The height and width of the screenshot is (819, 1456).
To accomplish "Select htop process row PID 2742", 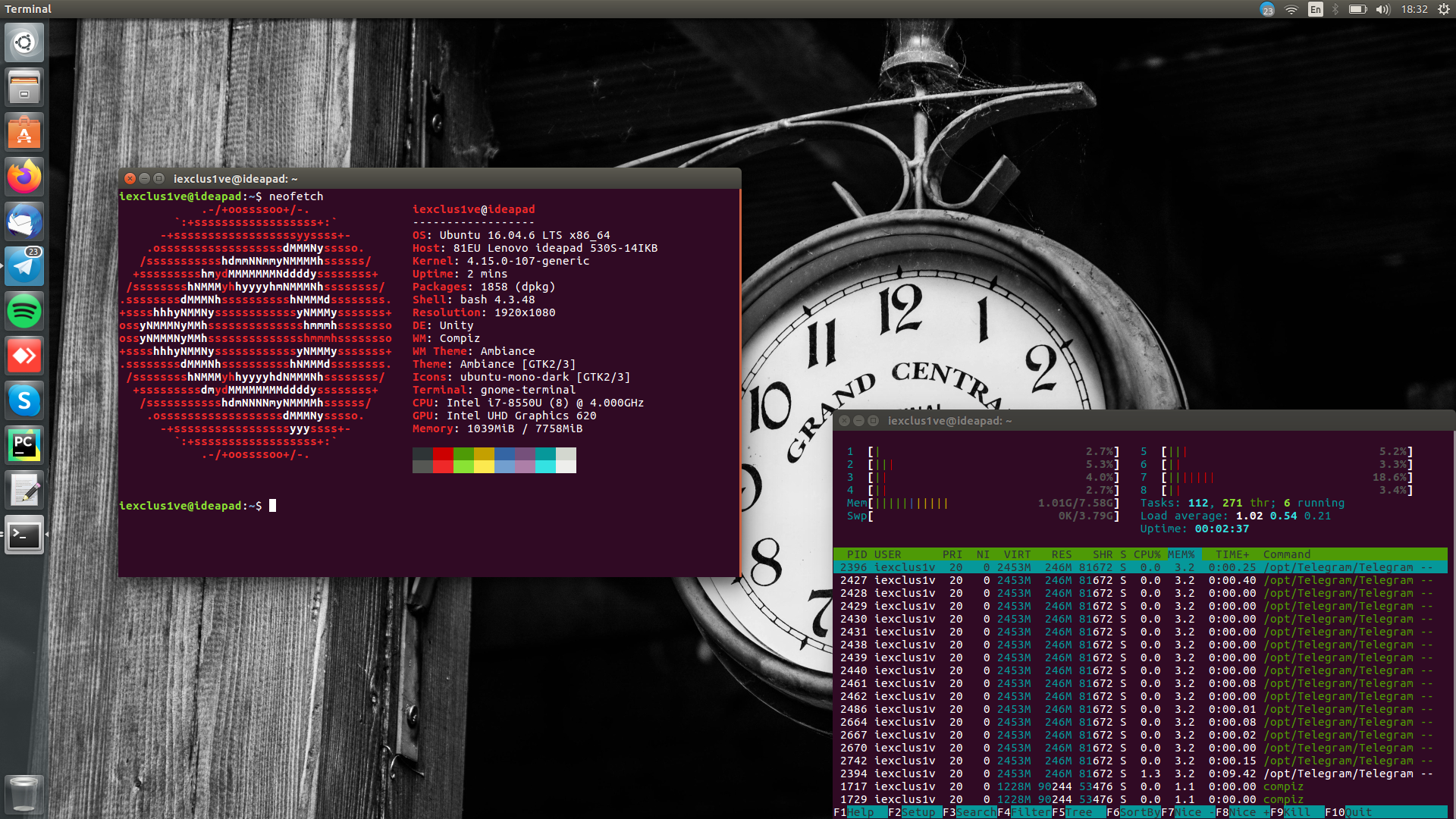I will (x=1140, y=761).
